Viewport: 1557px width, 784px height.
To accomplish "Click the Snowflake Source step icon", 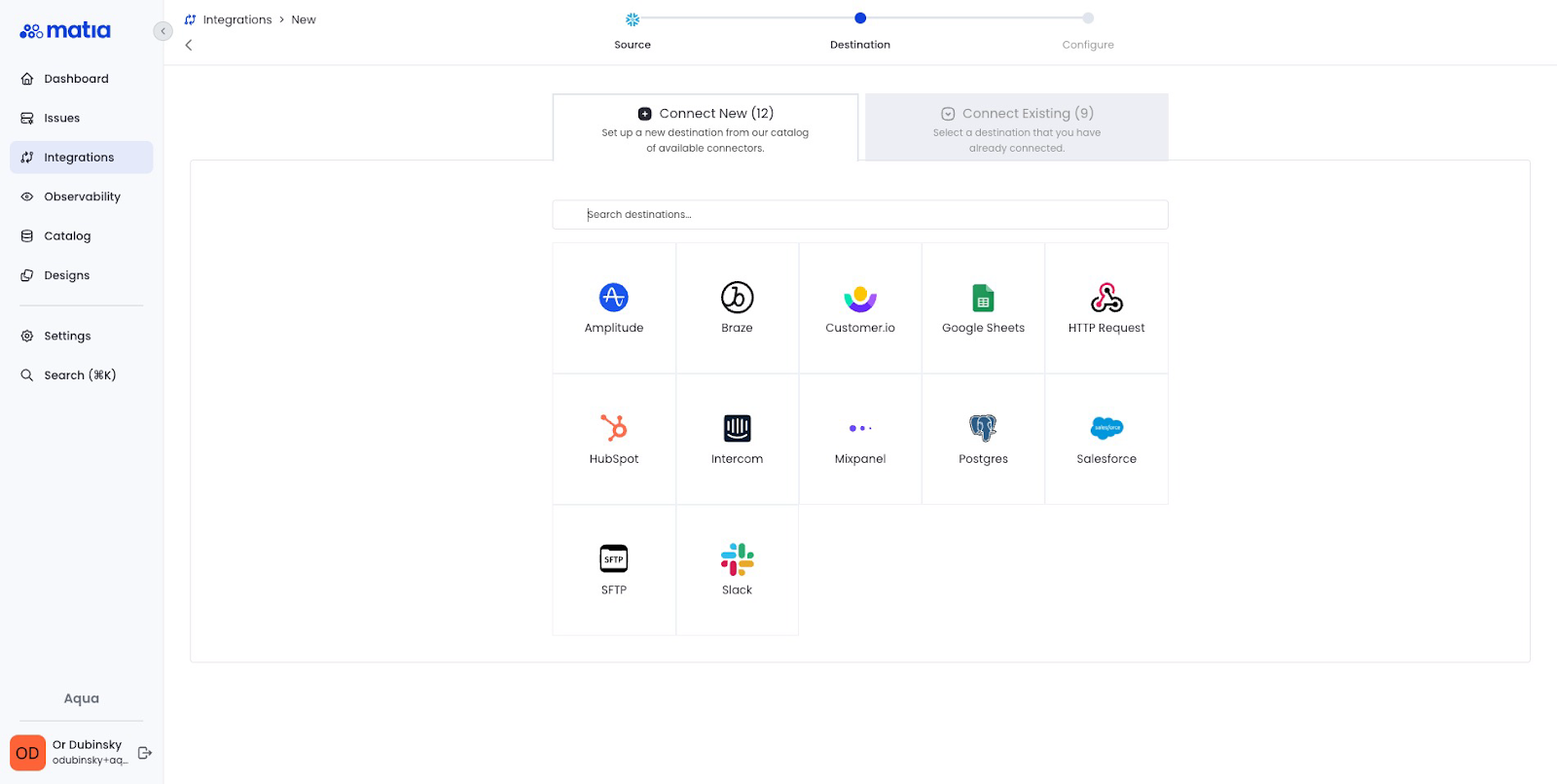I will pyautogui.click(x=633, y=19).
